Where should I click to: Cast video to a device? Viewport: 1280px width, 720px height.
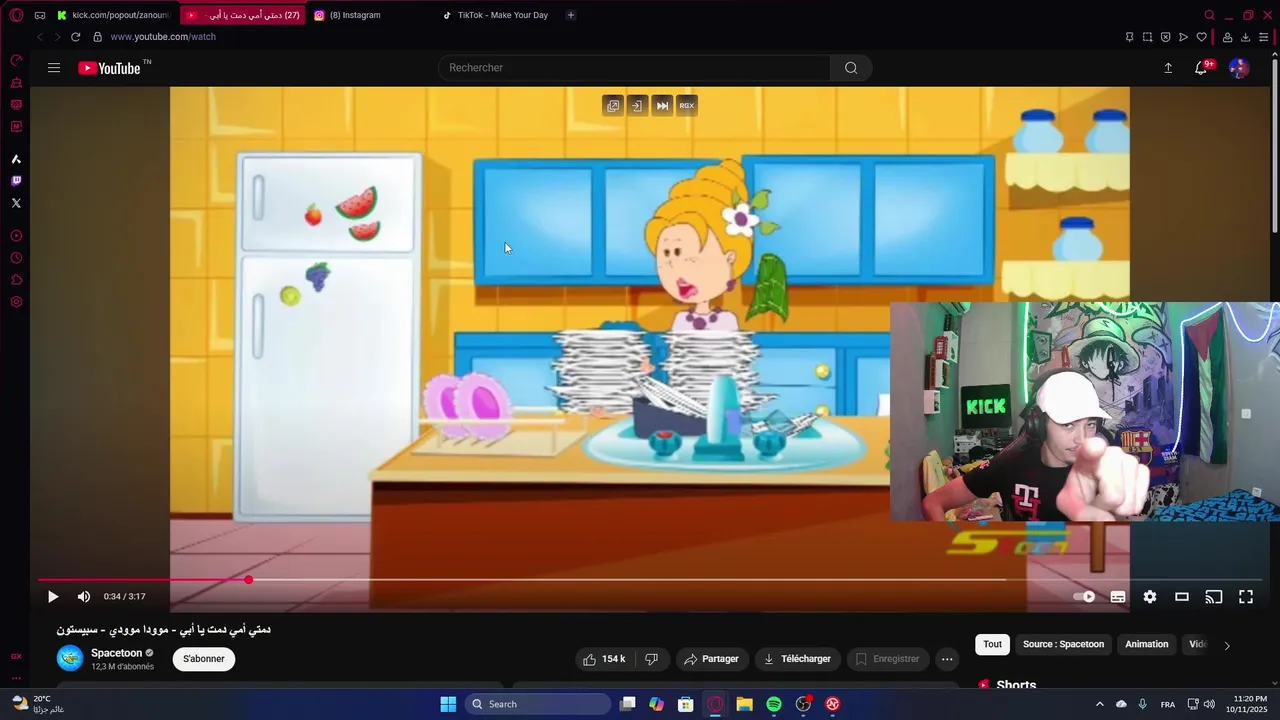(1214, 597)
